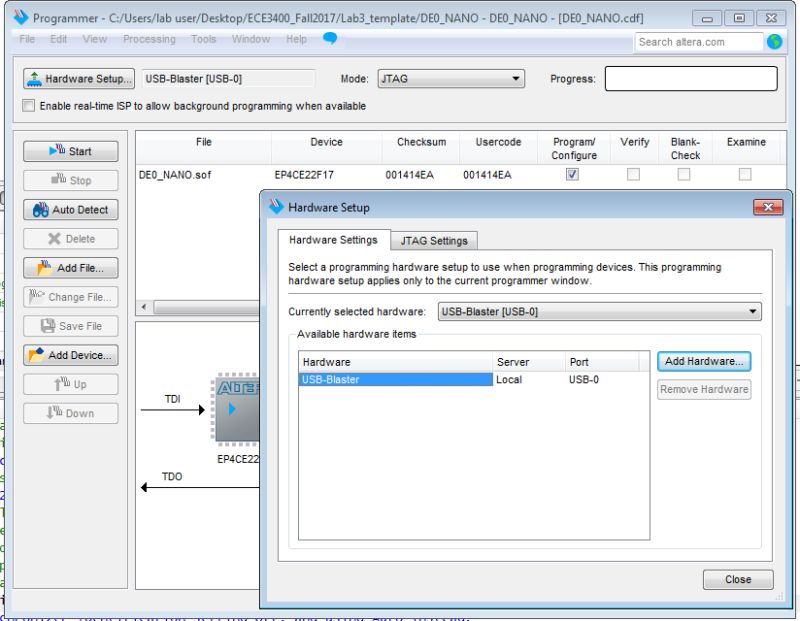
Task: Click the Device column header
Action: pyautogui.click(x=327, y=142)
